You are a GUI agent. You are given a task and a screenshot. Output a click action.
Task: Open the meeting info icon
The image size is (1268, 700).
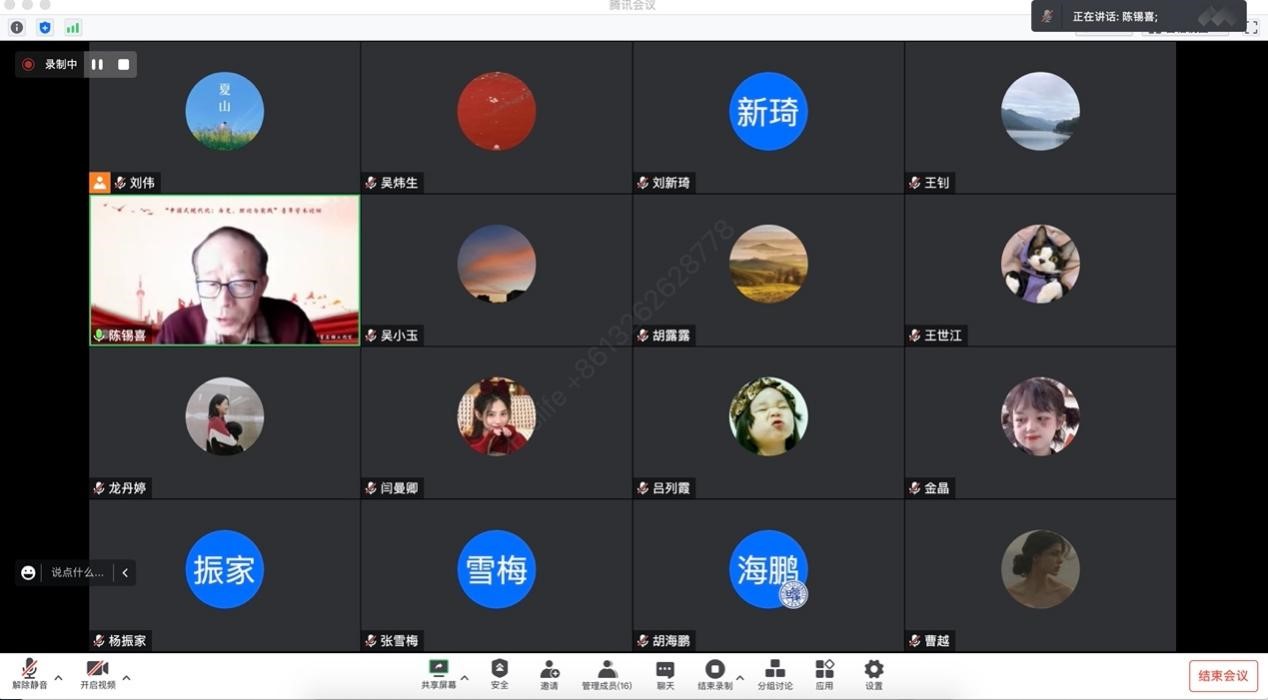point(16,28)
